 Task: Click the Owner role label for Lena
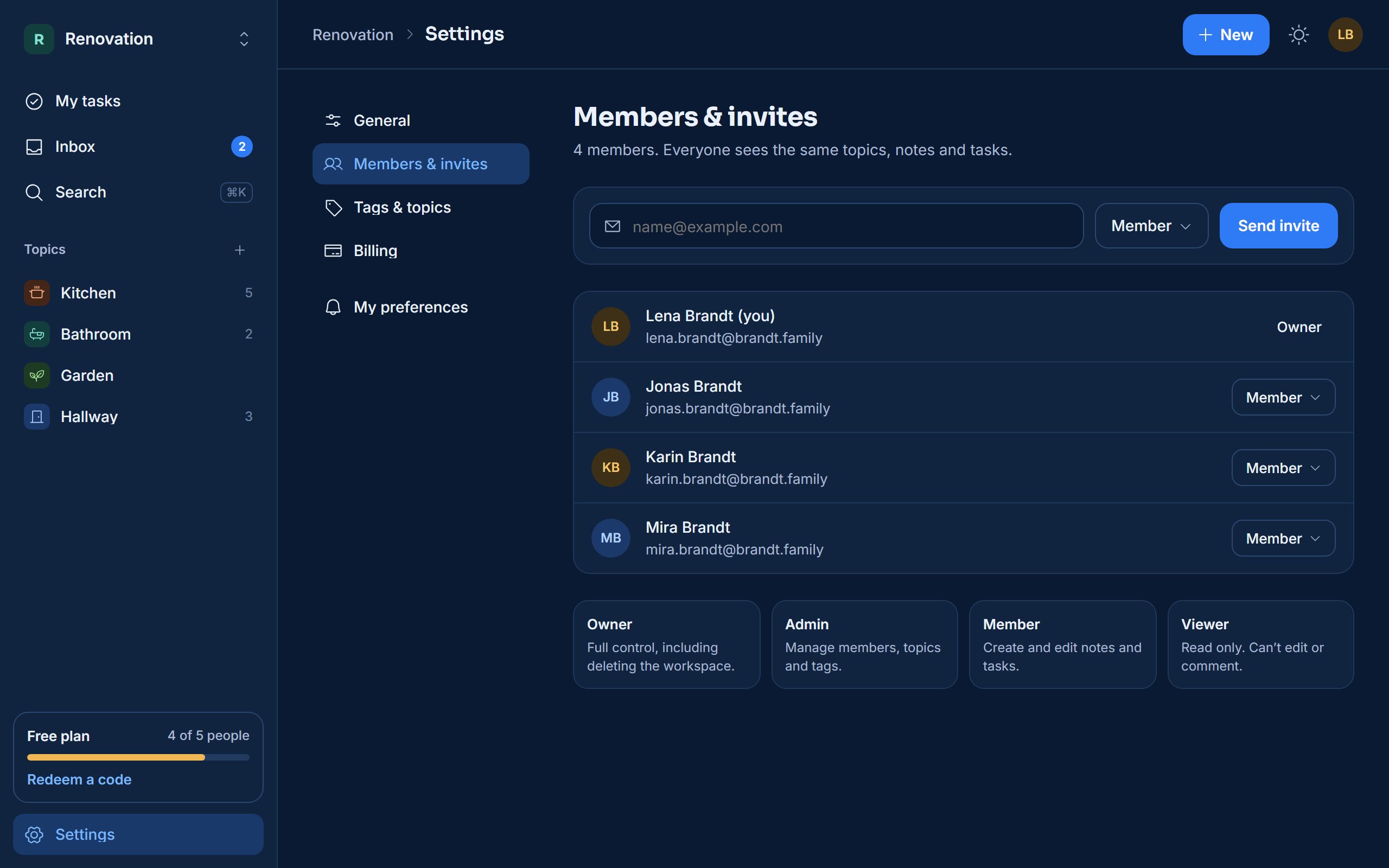pos(1299,327)
